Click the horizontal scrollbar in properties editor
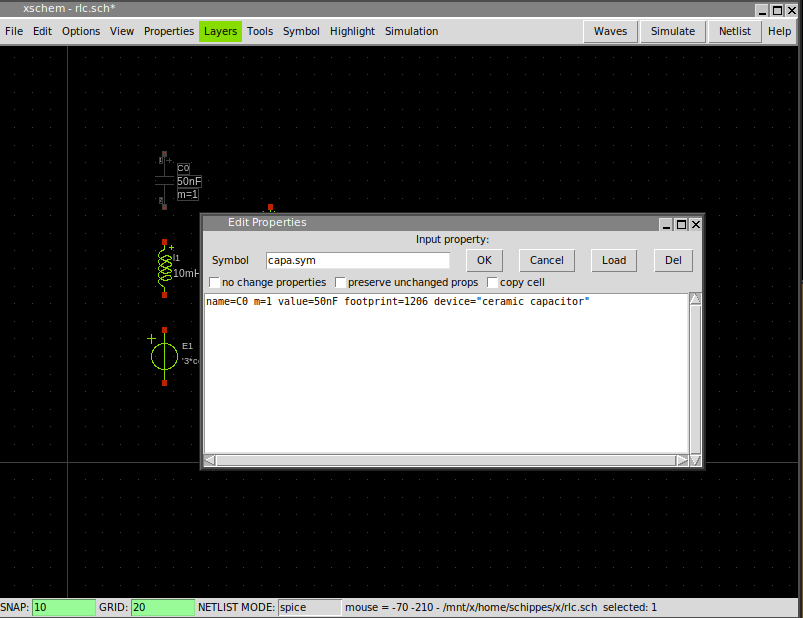803x618 pixels. pos(446,461)
